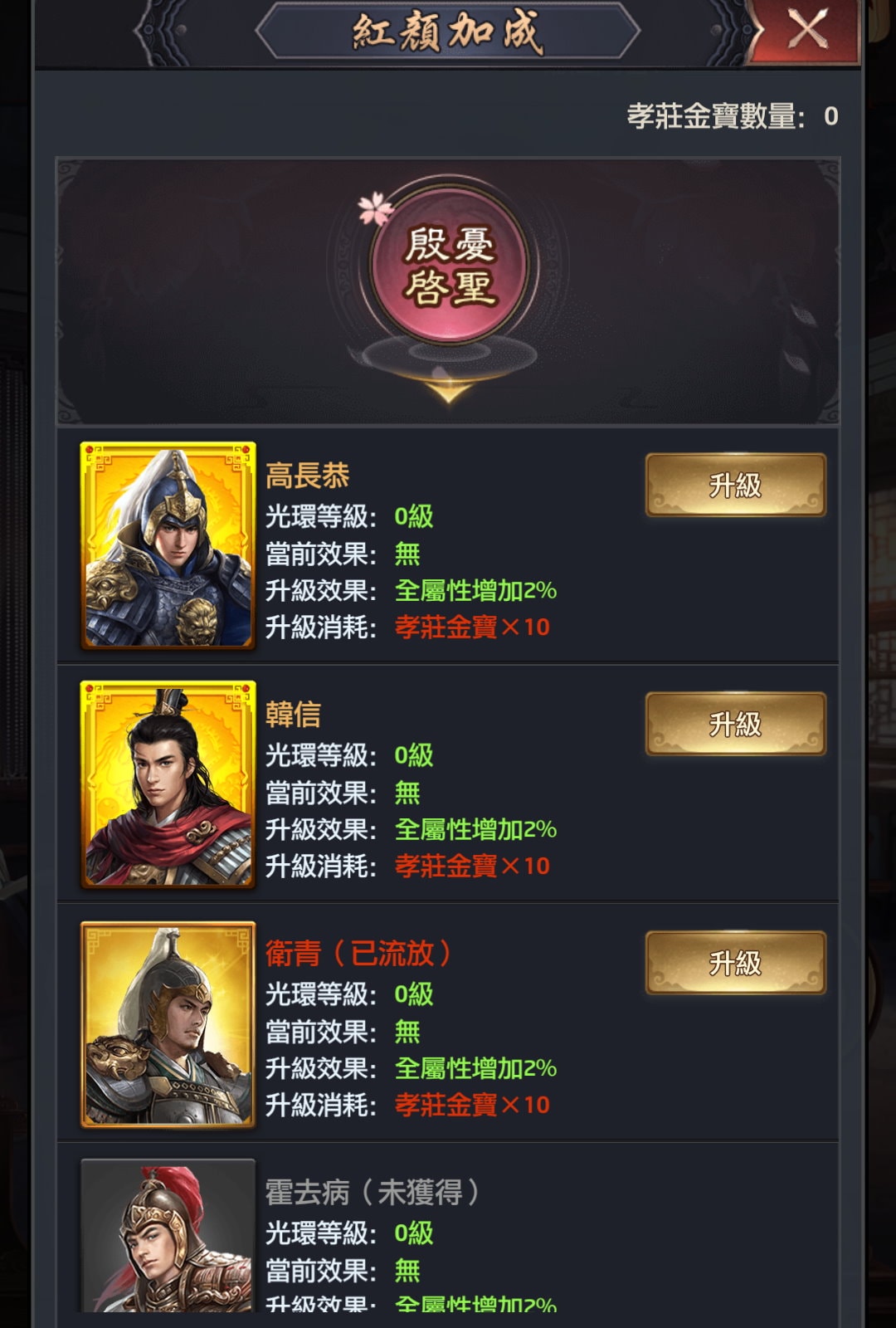
Task: Click 霍去病（未獲得）grey name label
Action: point(373,1192)
